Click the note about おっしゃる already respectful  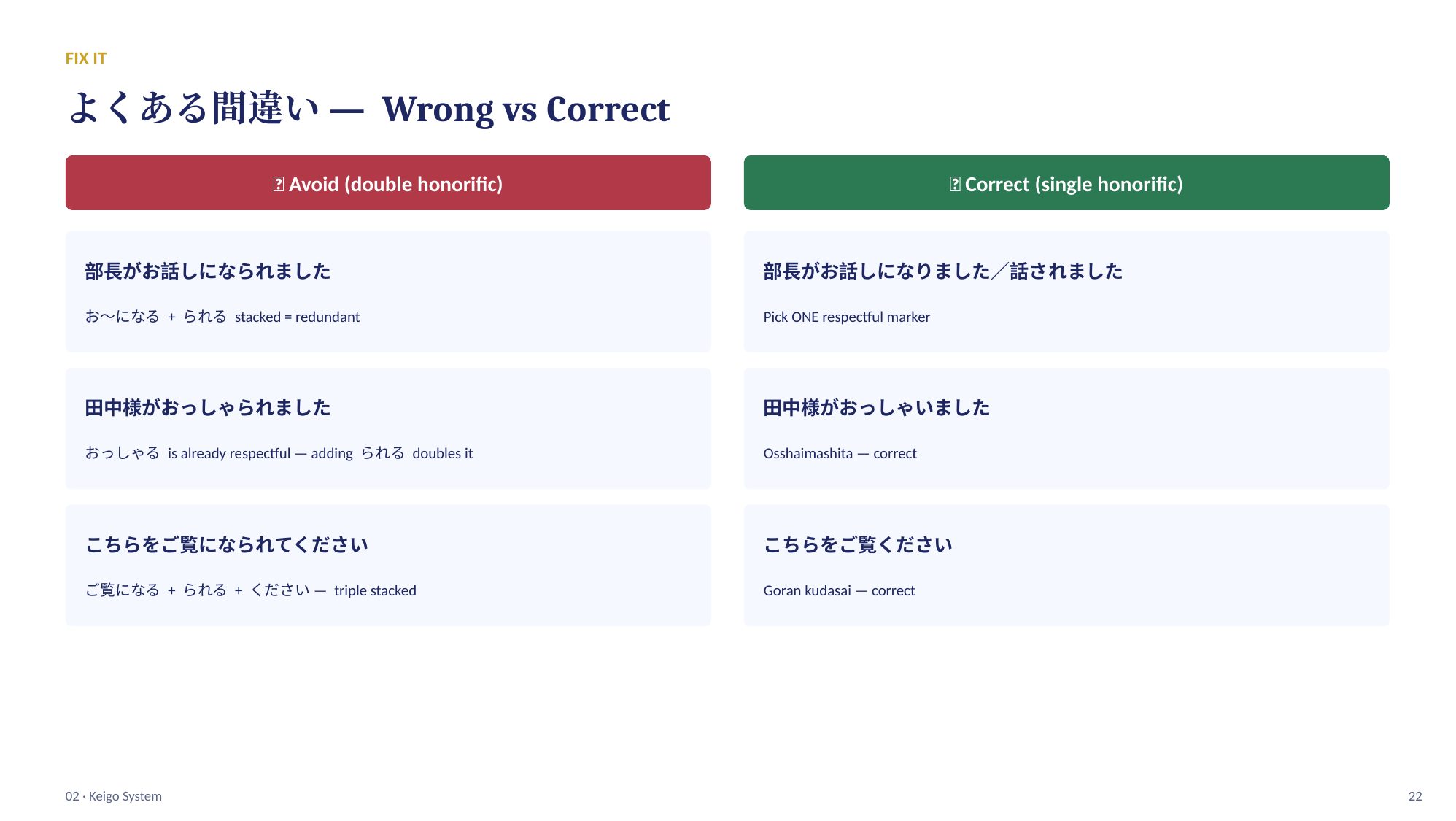(x=279, y=453)
